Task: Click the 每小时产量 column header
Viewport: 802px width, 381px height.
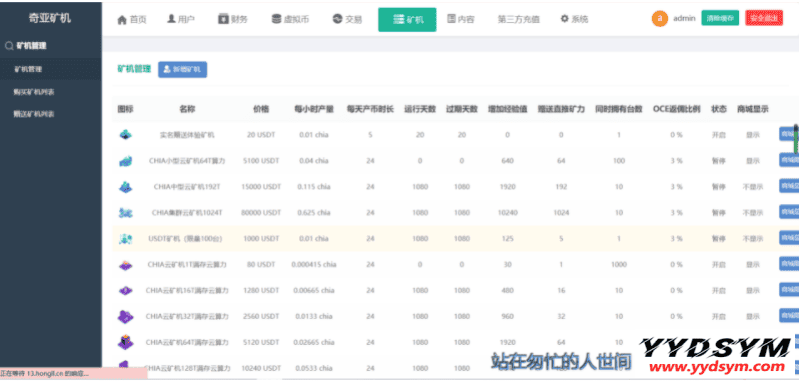Action: coord(314,109)
